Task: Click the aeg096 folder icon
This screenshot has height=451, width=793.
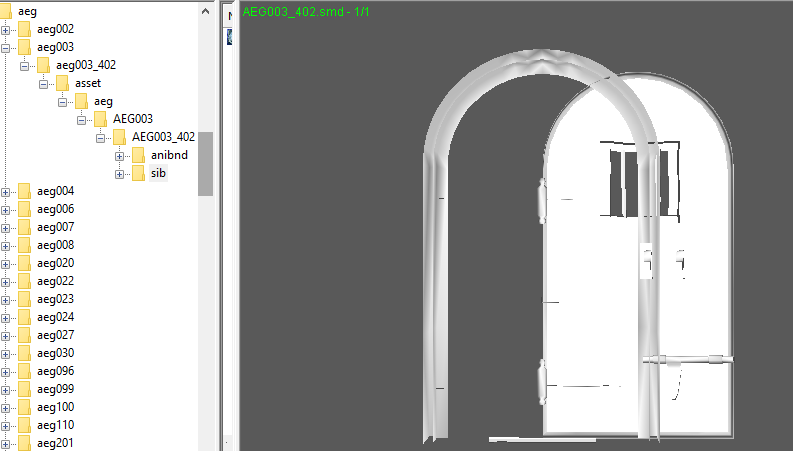Action: pos(24,372)
